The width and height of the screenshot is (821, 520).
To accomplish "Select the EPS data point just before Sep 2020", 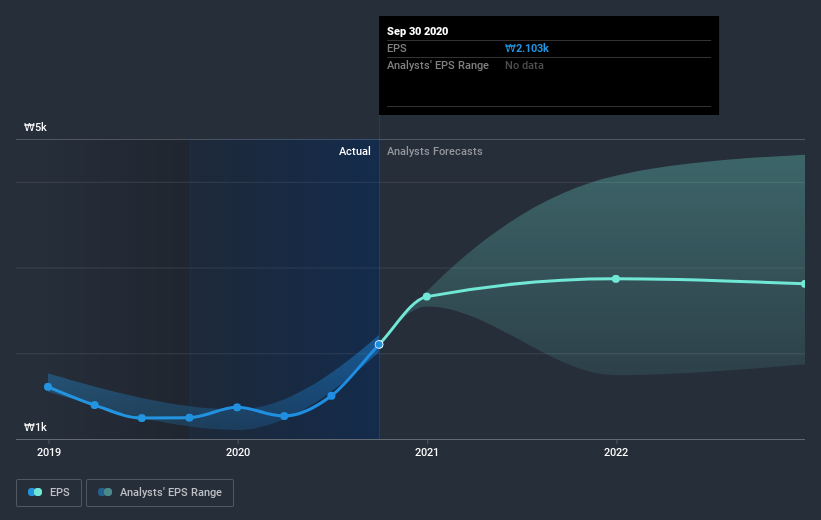I will (331, 396).
